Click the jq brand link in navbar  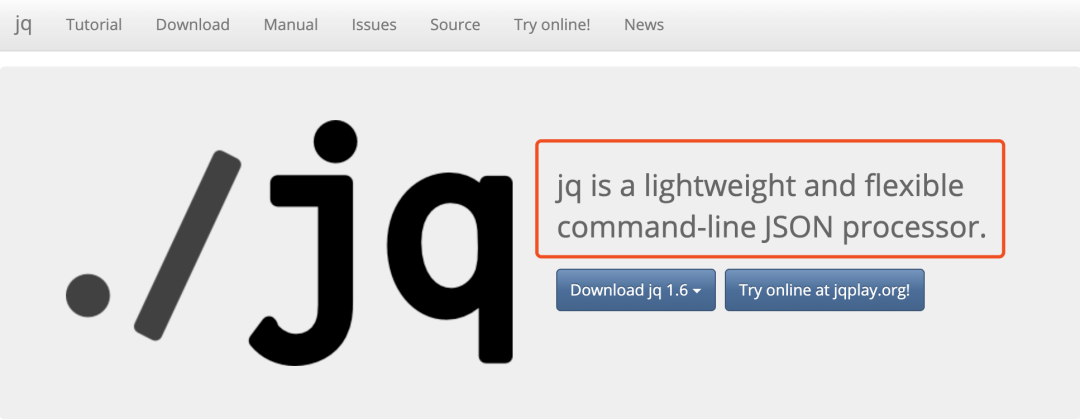pos(23,25)
